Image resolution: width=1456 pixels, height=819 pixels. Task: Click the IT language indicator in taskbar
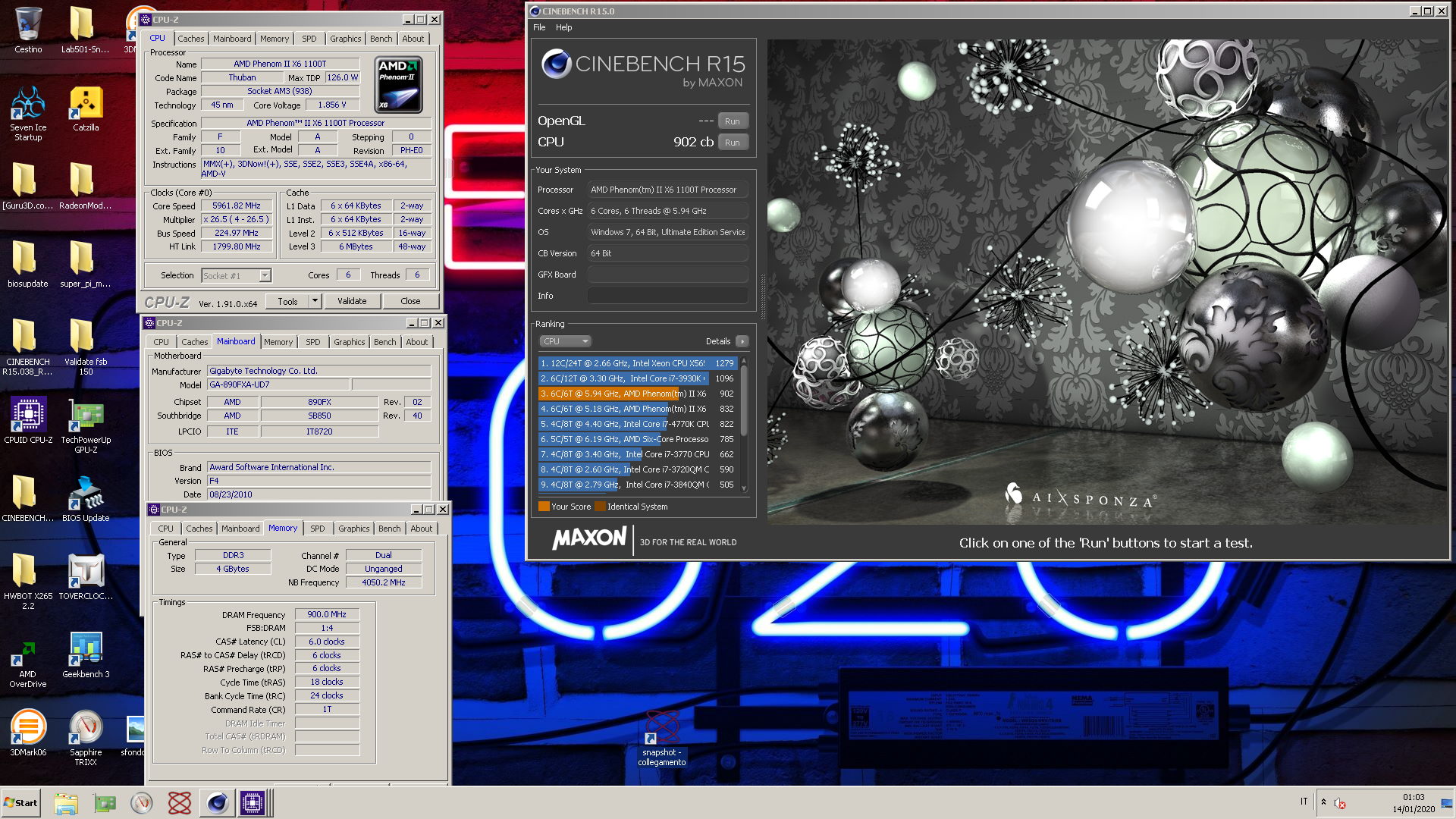click(x=1304, y=802)
